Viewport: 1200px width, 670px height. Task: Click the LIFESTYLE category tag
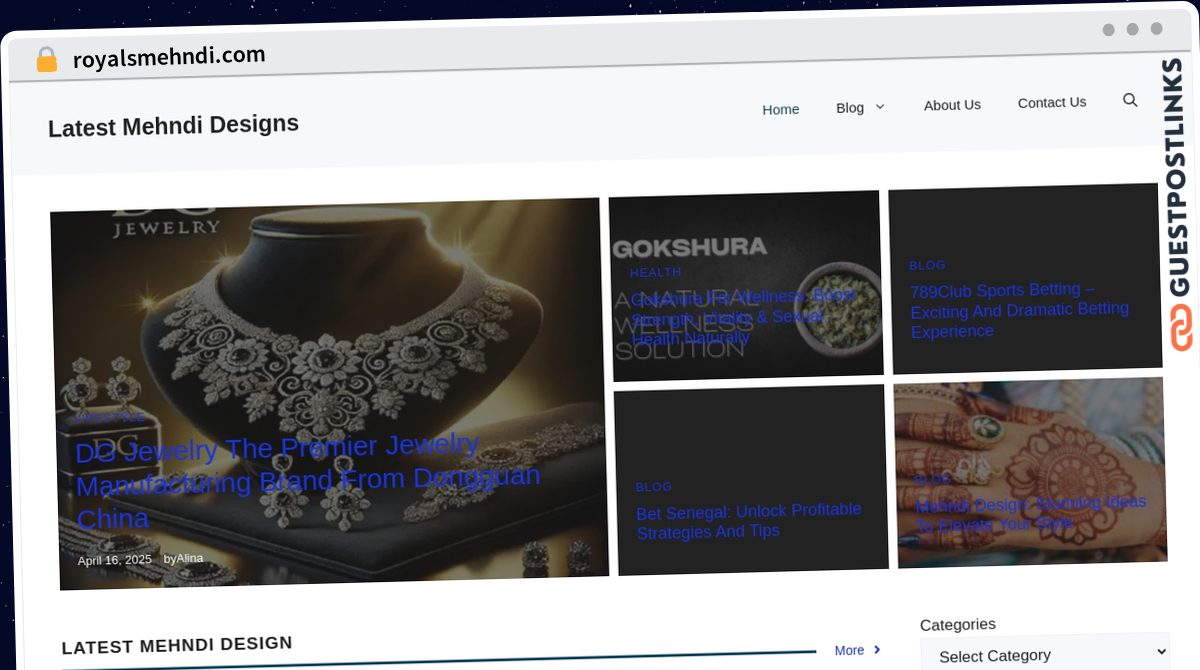pos(110,417)
